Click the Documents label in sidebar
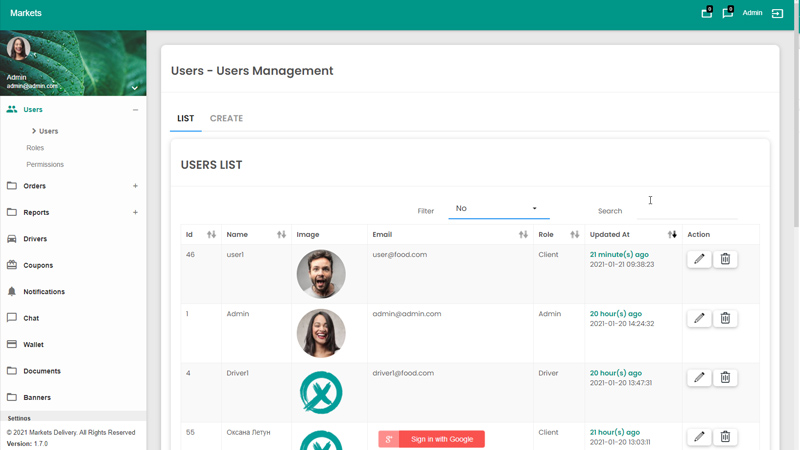800x450 pixels. click(42, 371)
